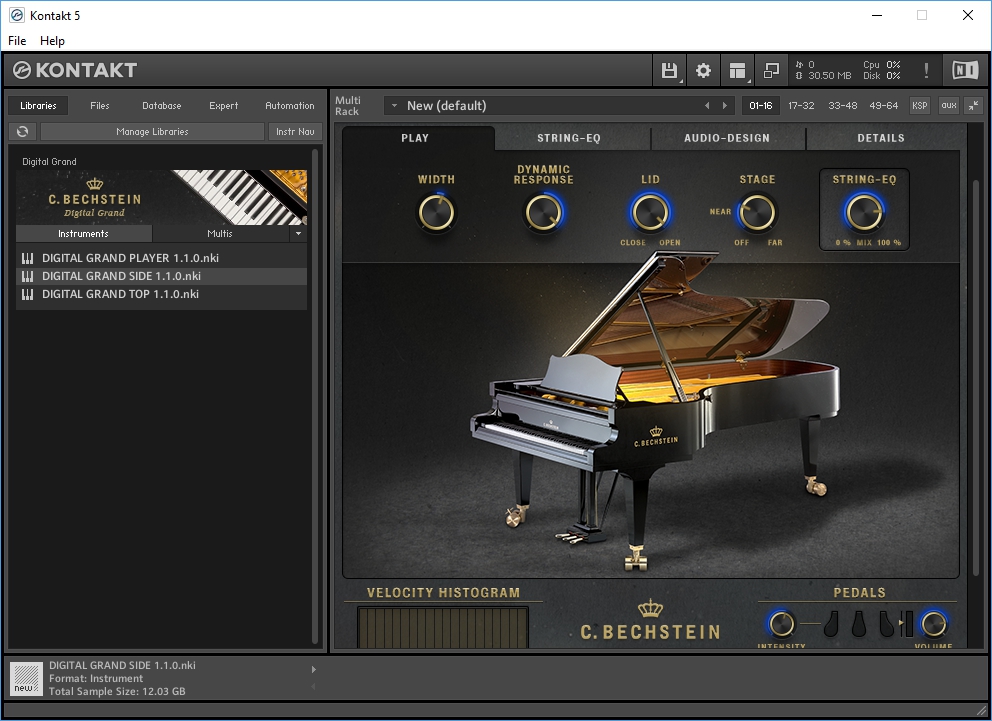Open the File menu

click(x=16, y=41)
